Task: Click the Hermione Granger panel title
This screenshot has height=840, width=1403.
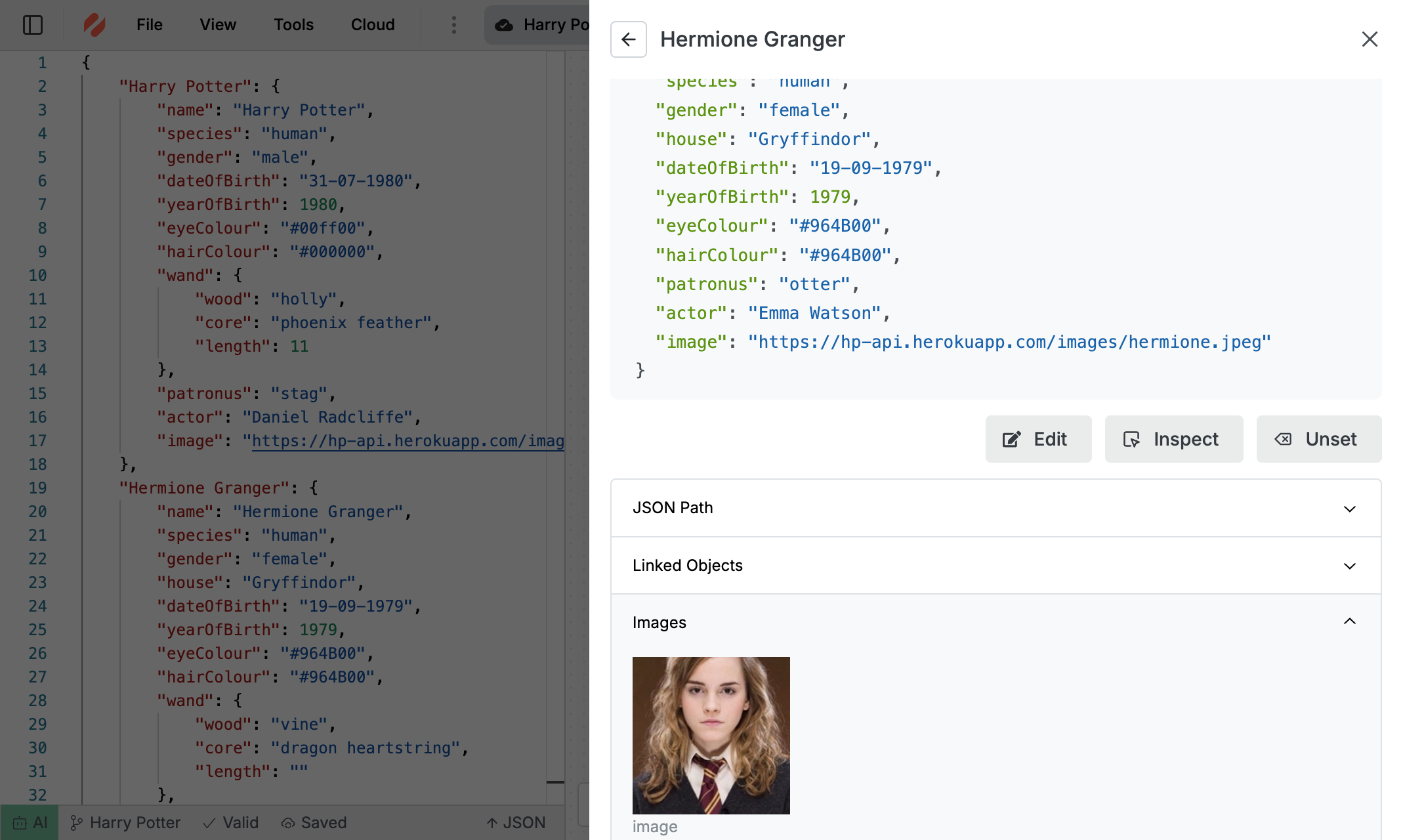Action: click(x=752, y=39)
